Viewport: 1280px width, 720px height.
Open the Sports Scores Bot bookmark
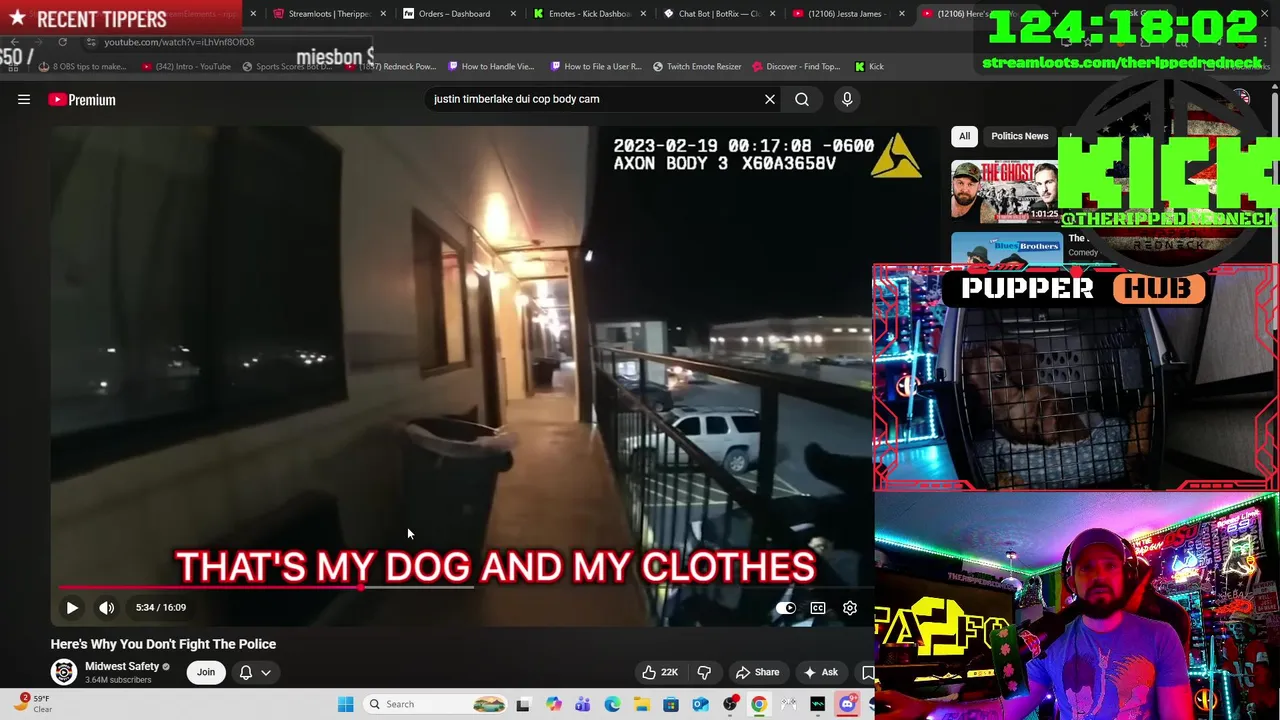coord(288,66)
